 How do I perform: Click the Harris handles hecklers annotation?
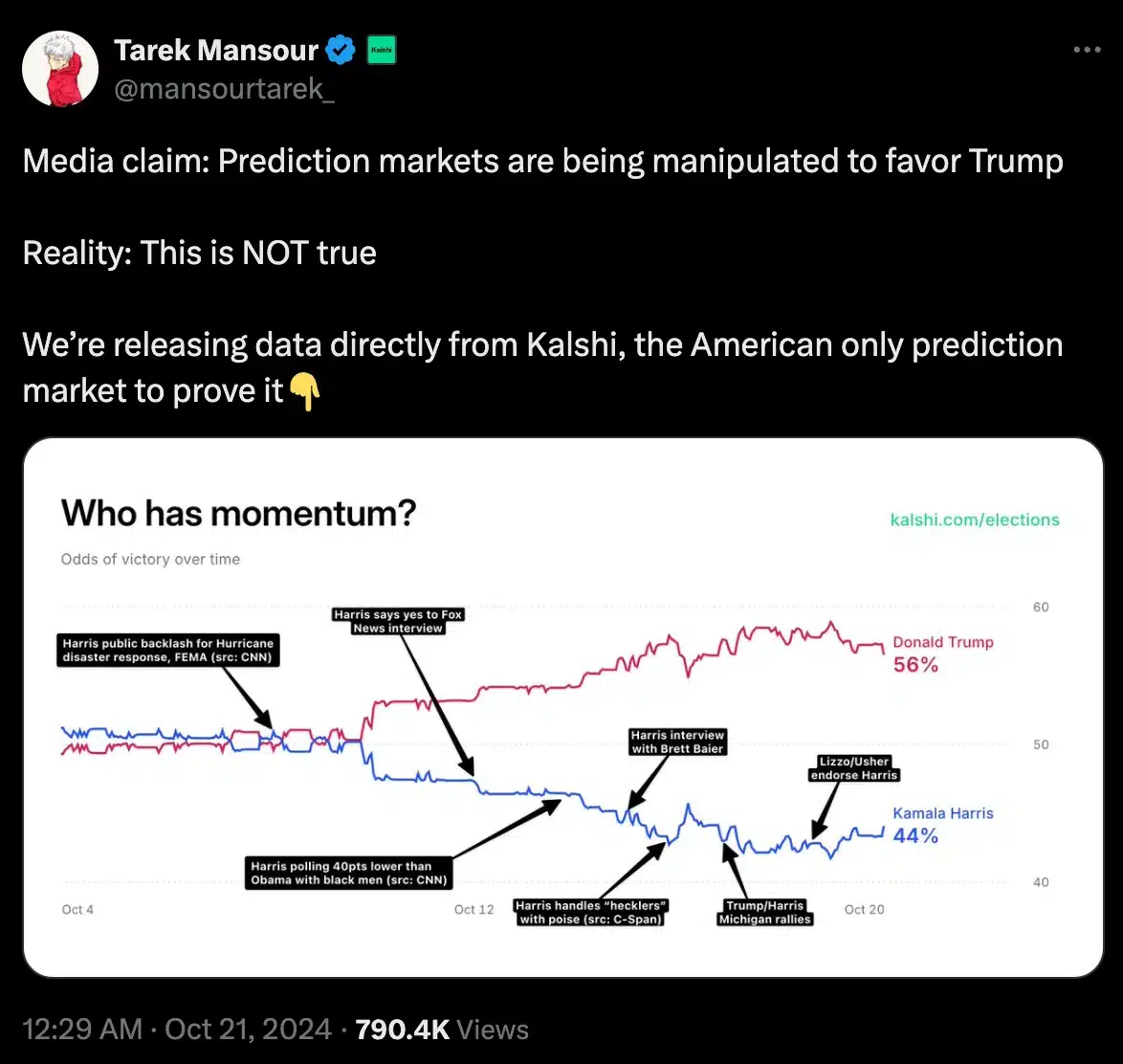(591, 912)
